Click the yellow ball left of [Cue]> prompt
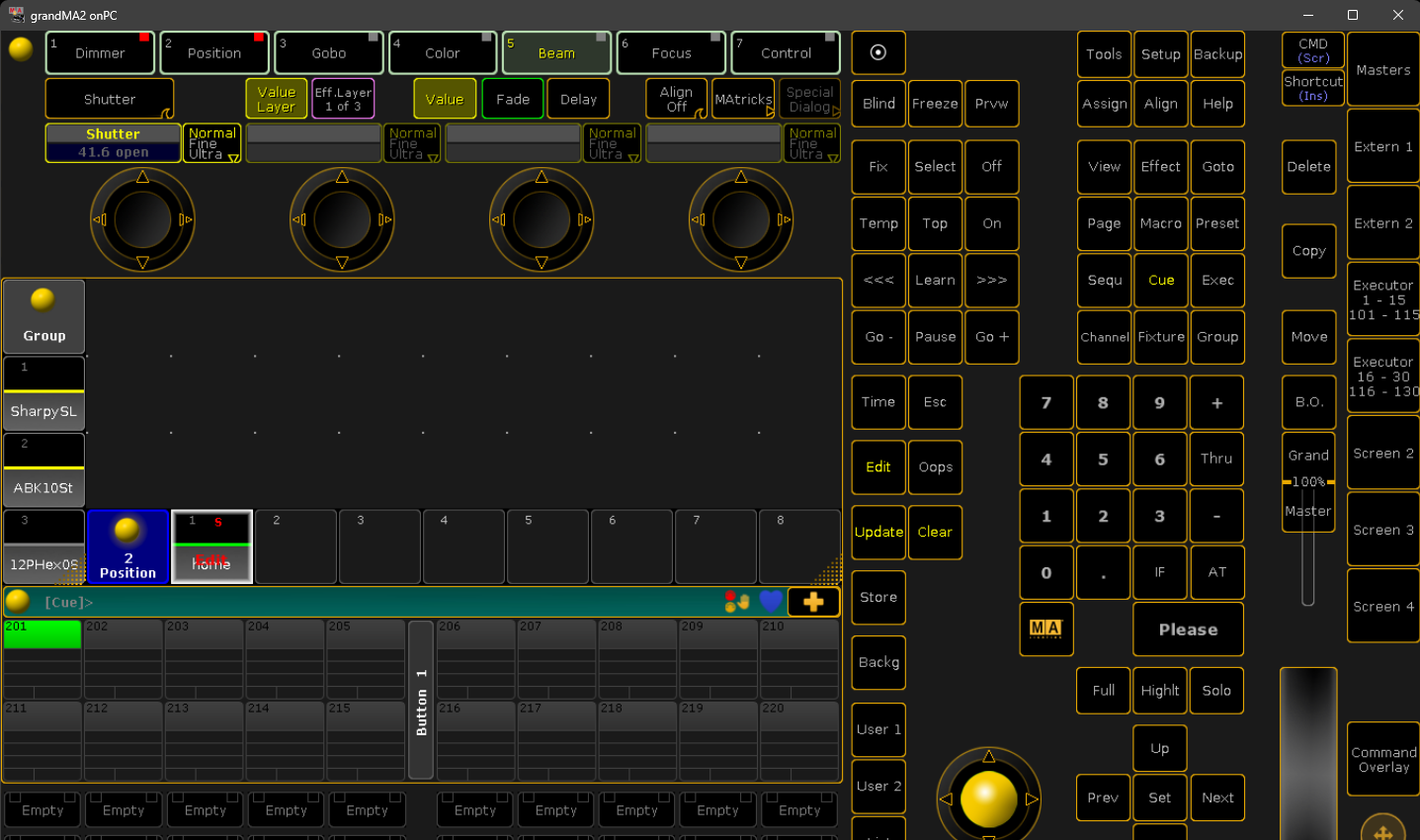The height and width of the screenshot is (840, 1420). 18,601
